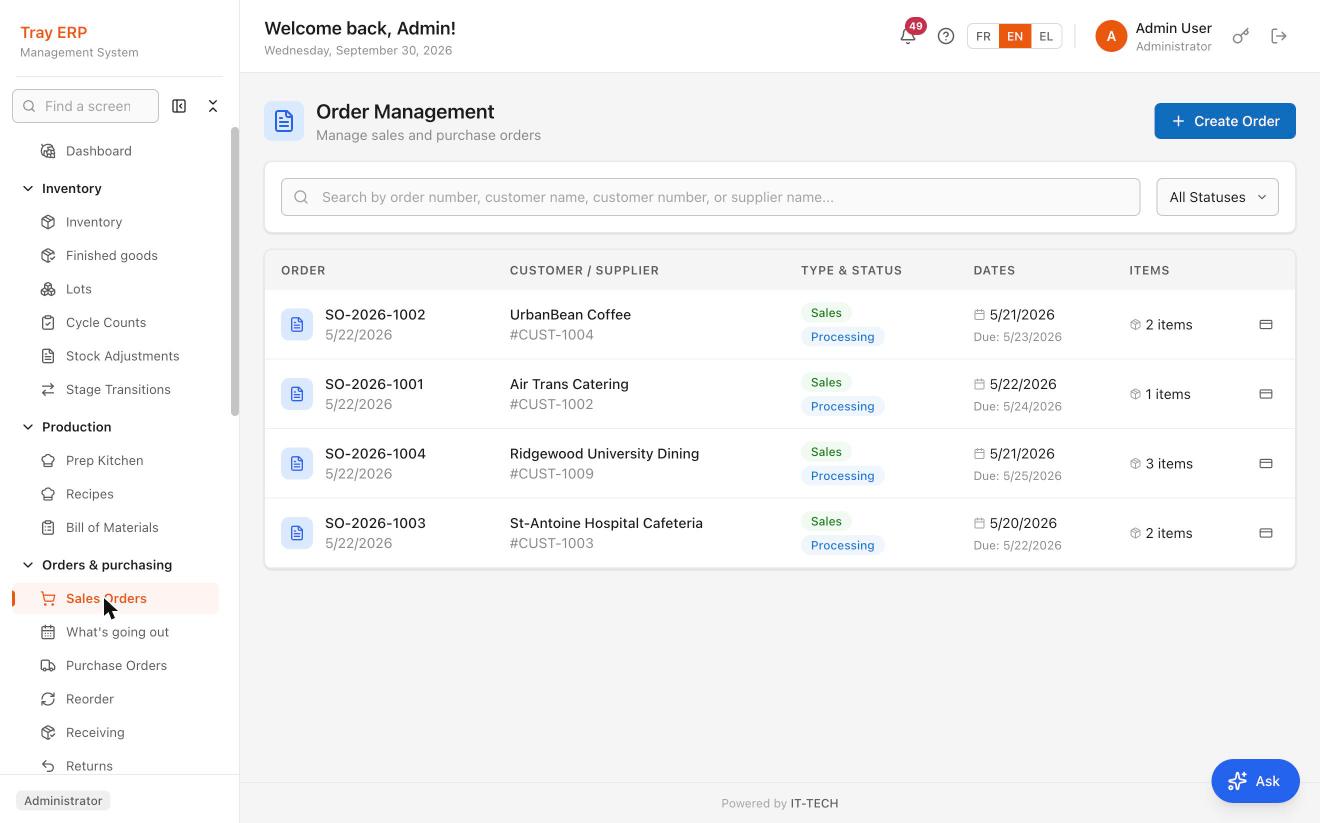Collapse the sidebar panel icon
The height and width of the screenshot is (823, 1320).
pos(179,106)
